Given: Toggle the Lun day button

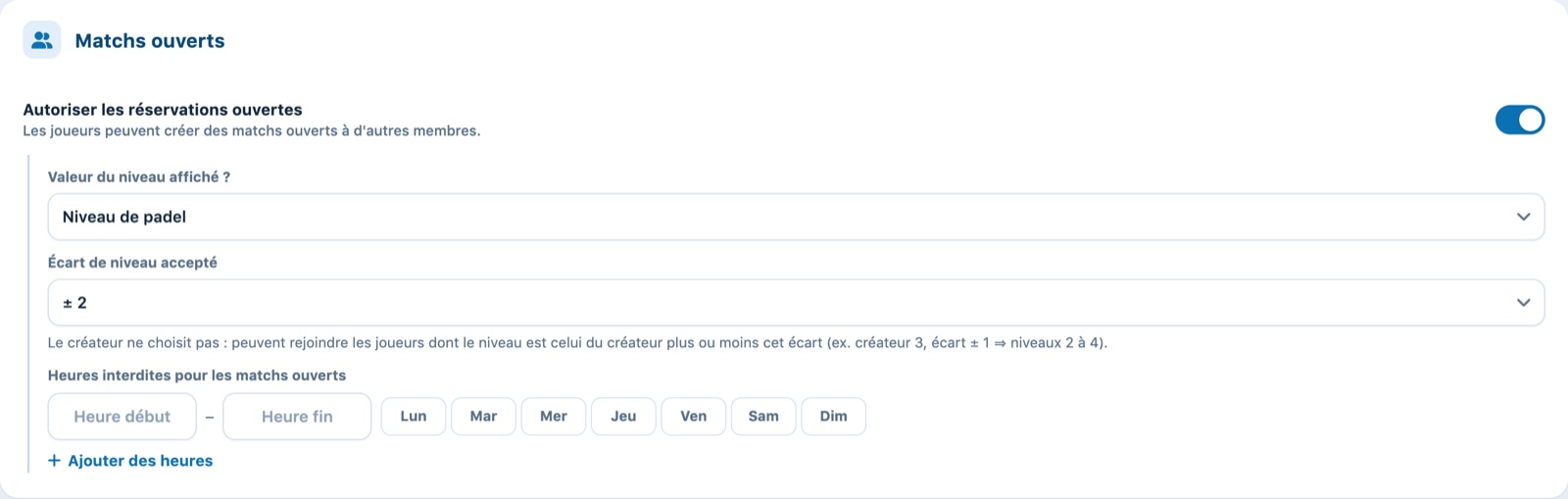Looking at the screenshot, I should click(x=414, y=417).
